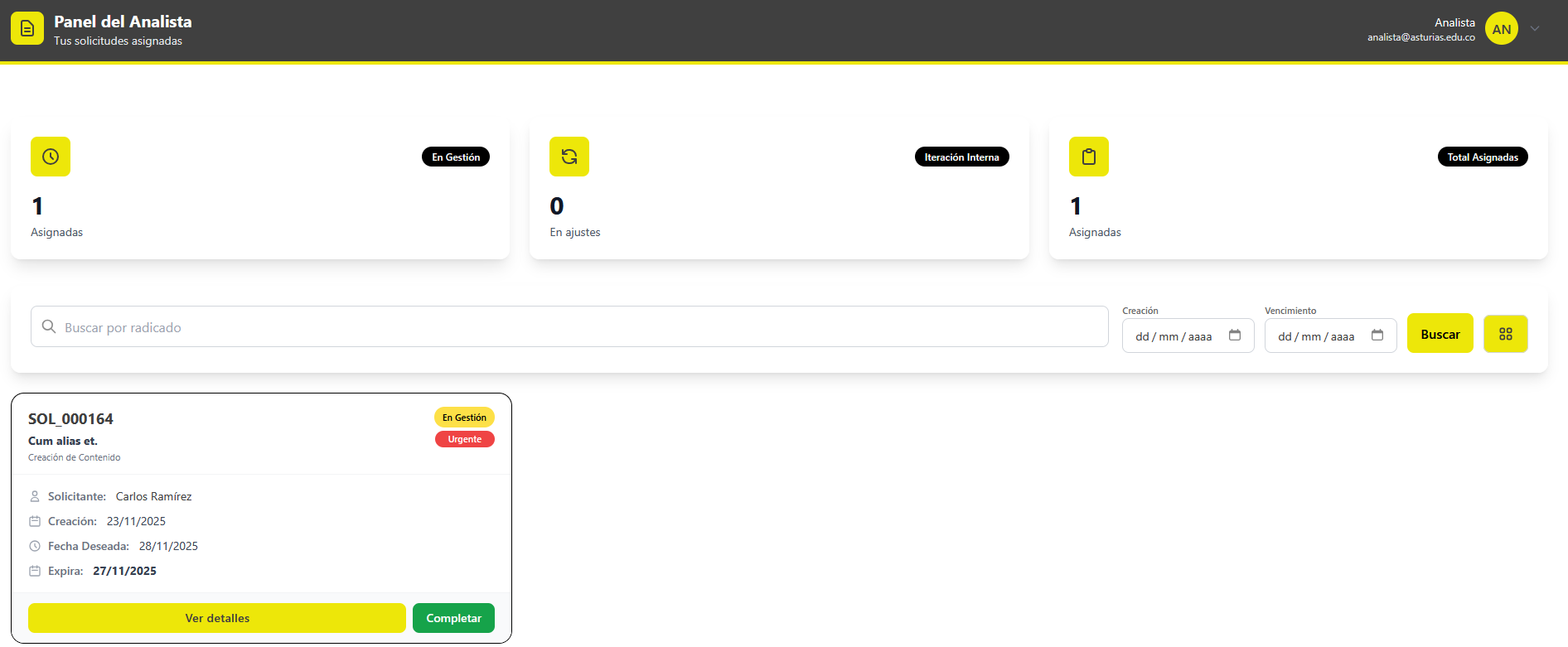Expand the user account dropdown chevron
Screen dimensions: 1568x647
(x=1535, y=29)
